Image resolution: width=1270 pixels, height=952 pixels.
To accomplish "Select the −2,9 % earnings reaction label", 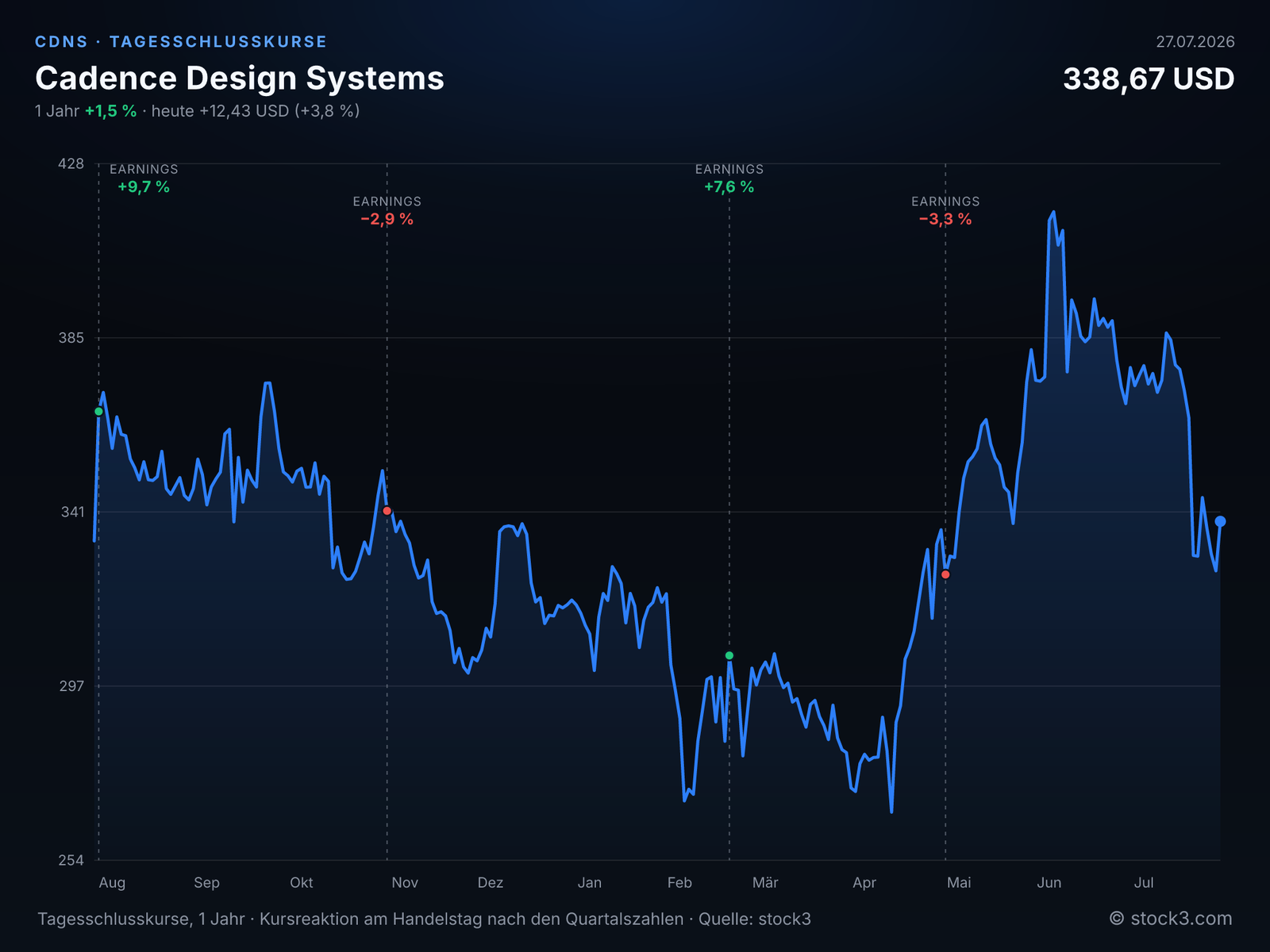I will [x=387, y=220].
